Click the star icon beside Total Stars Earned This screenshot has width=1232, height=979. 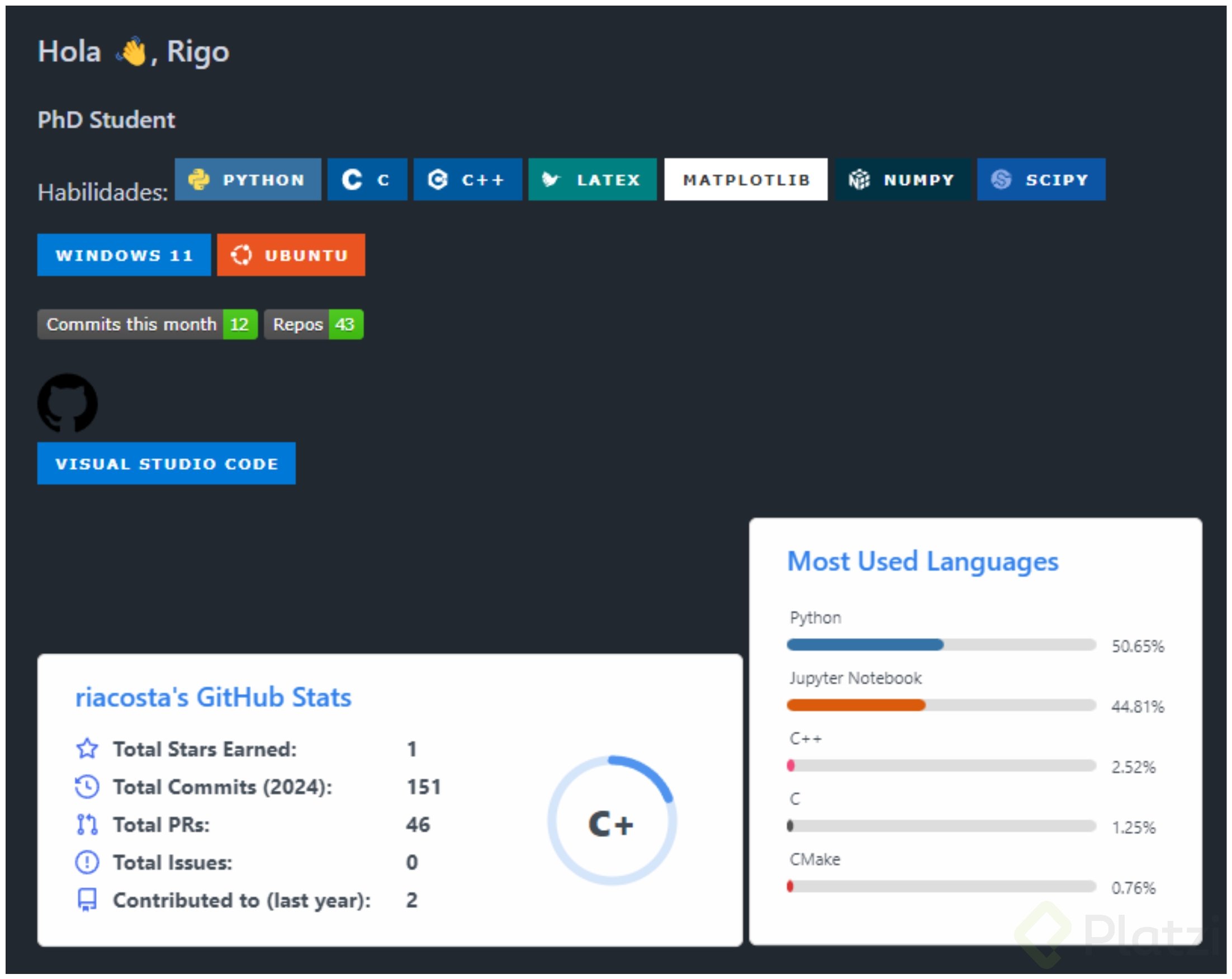coord(87,748)
